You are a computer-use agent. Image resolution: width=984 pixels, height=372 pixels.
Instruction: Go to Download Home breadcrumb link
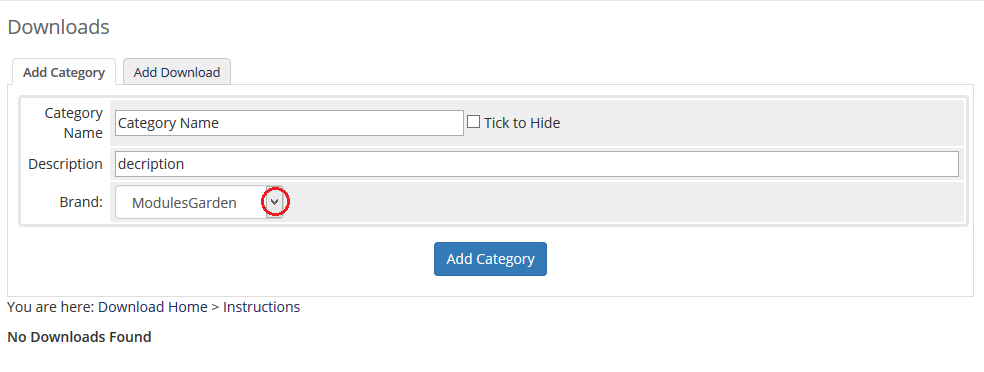coord(152,307)
